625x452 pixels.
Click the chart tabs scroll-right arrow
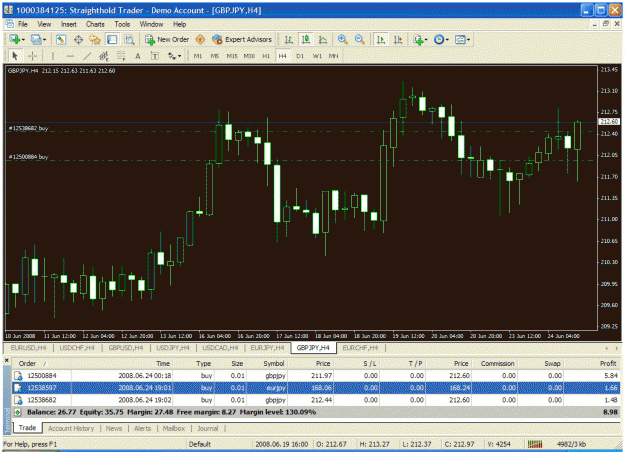(x=617, y=348)
